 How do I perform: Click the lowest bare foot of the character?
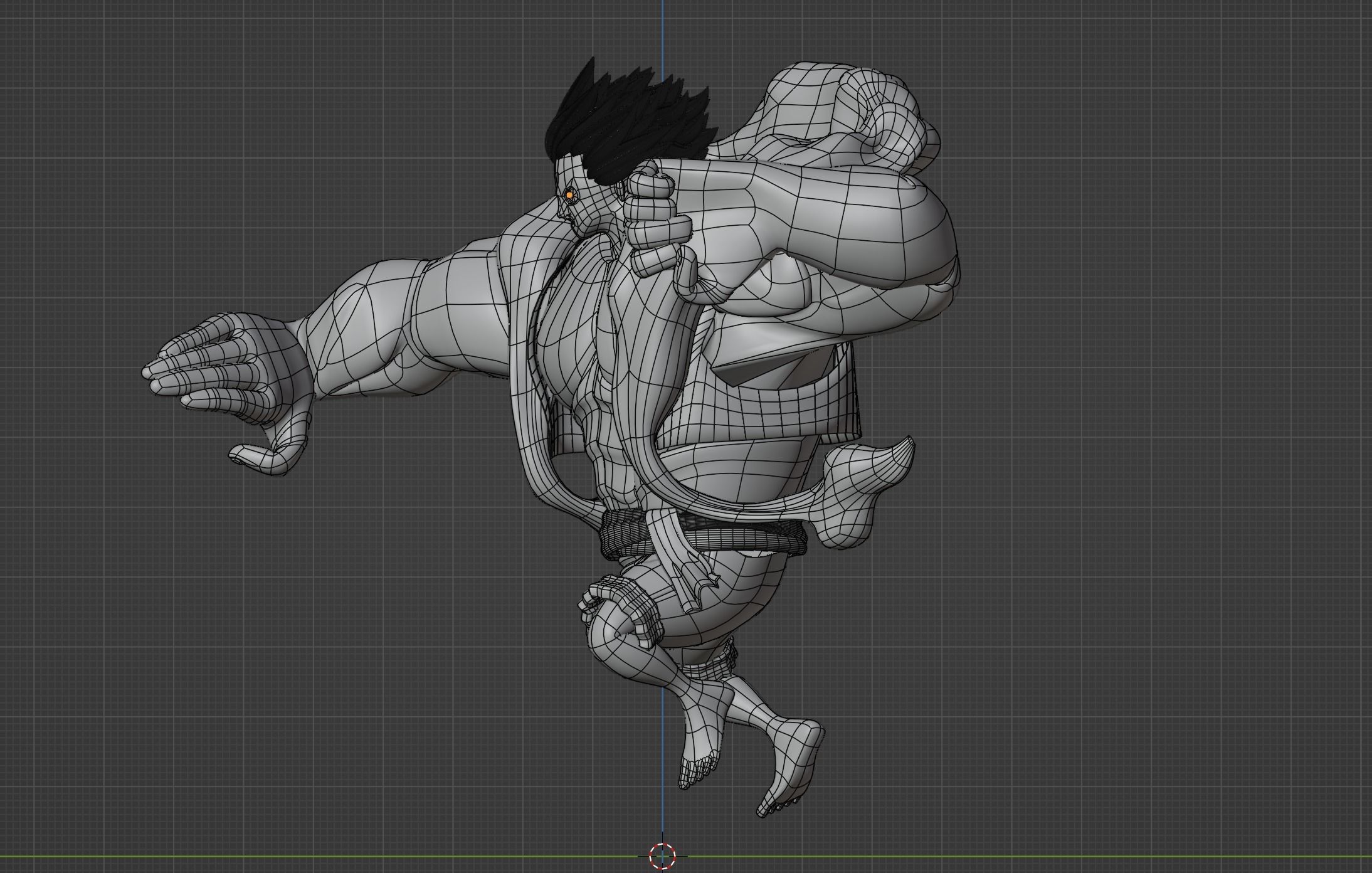(x=790, y=766)
